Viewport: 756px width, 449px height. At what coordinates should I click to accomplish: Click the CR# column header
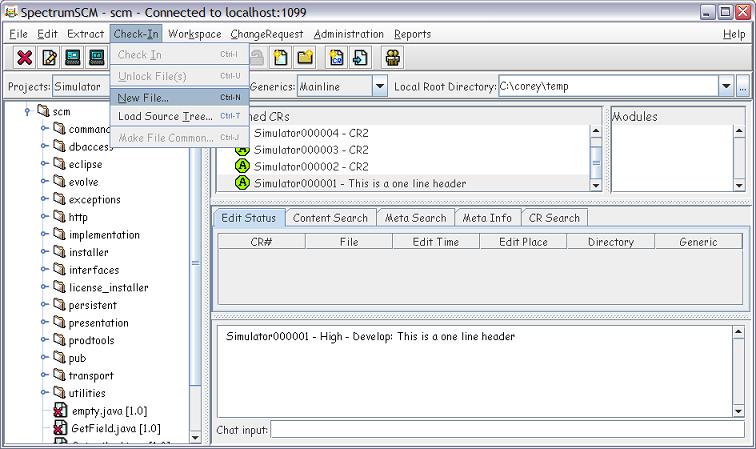click(x=261, y=242)
